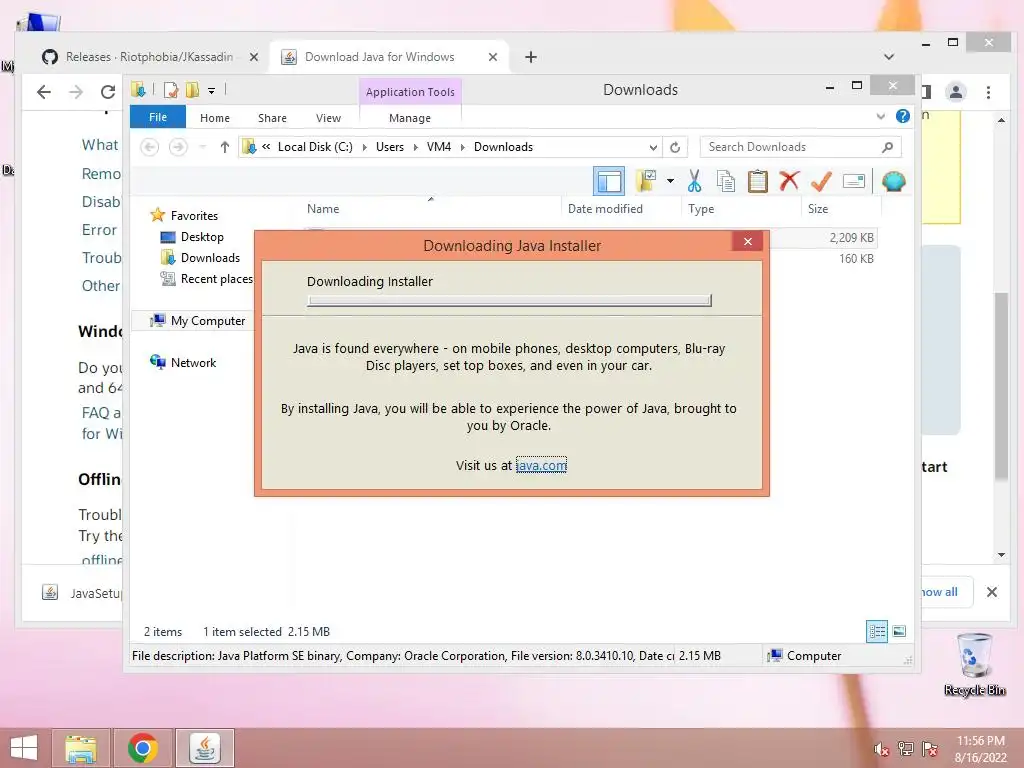Screen dimensions: 1024x768
Task: Click the Paste clipboard icon
Action: coord(758,181)
